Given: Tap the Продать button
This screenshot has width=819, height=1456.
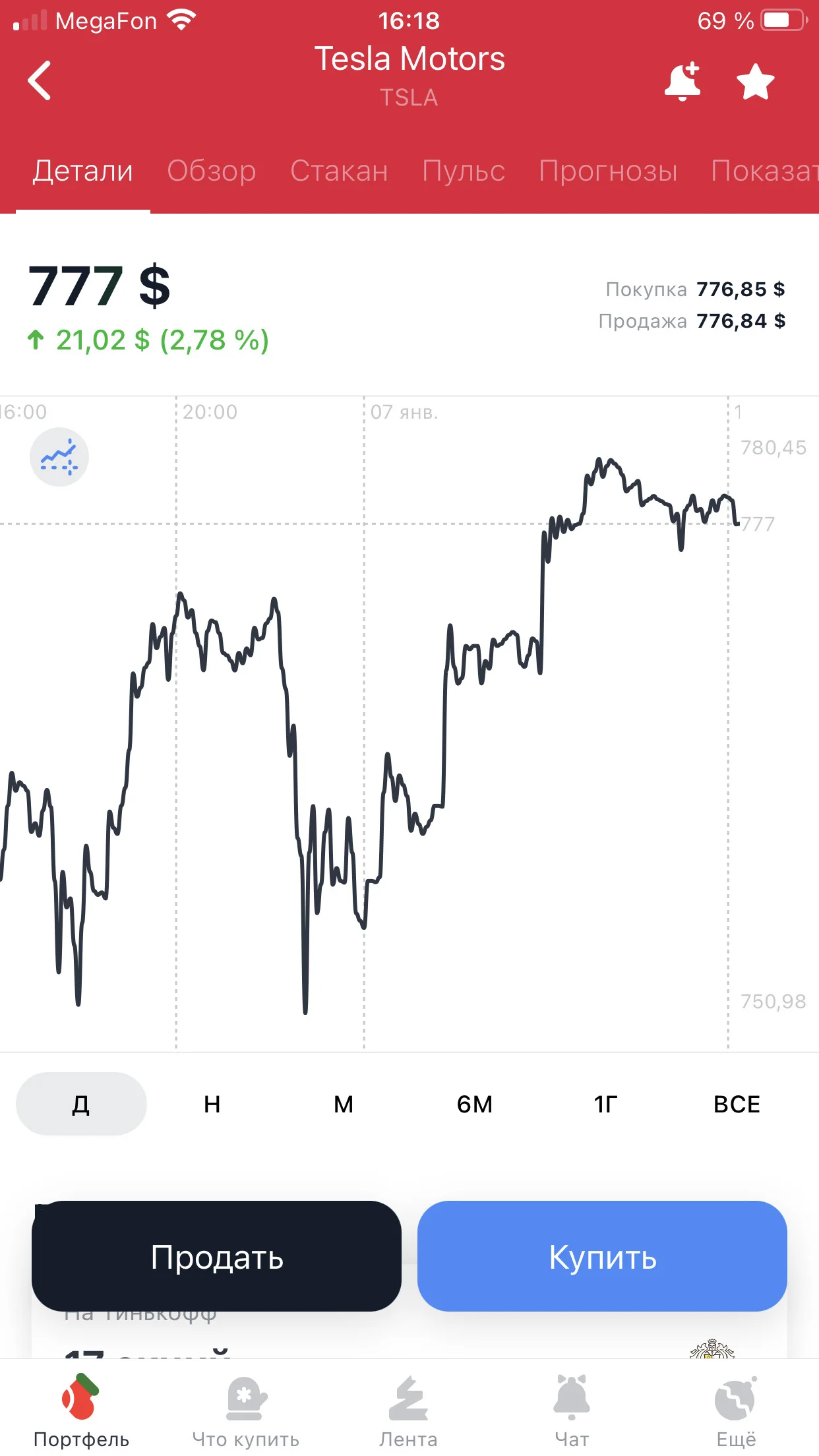Looking at the screenshot, I should coord(216,1256).
